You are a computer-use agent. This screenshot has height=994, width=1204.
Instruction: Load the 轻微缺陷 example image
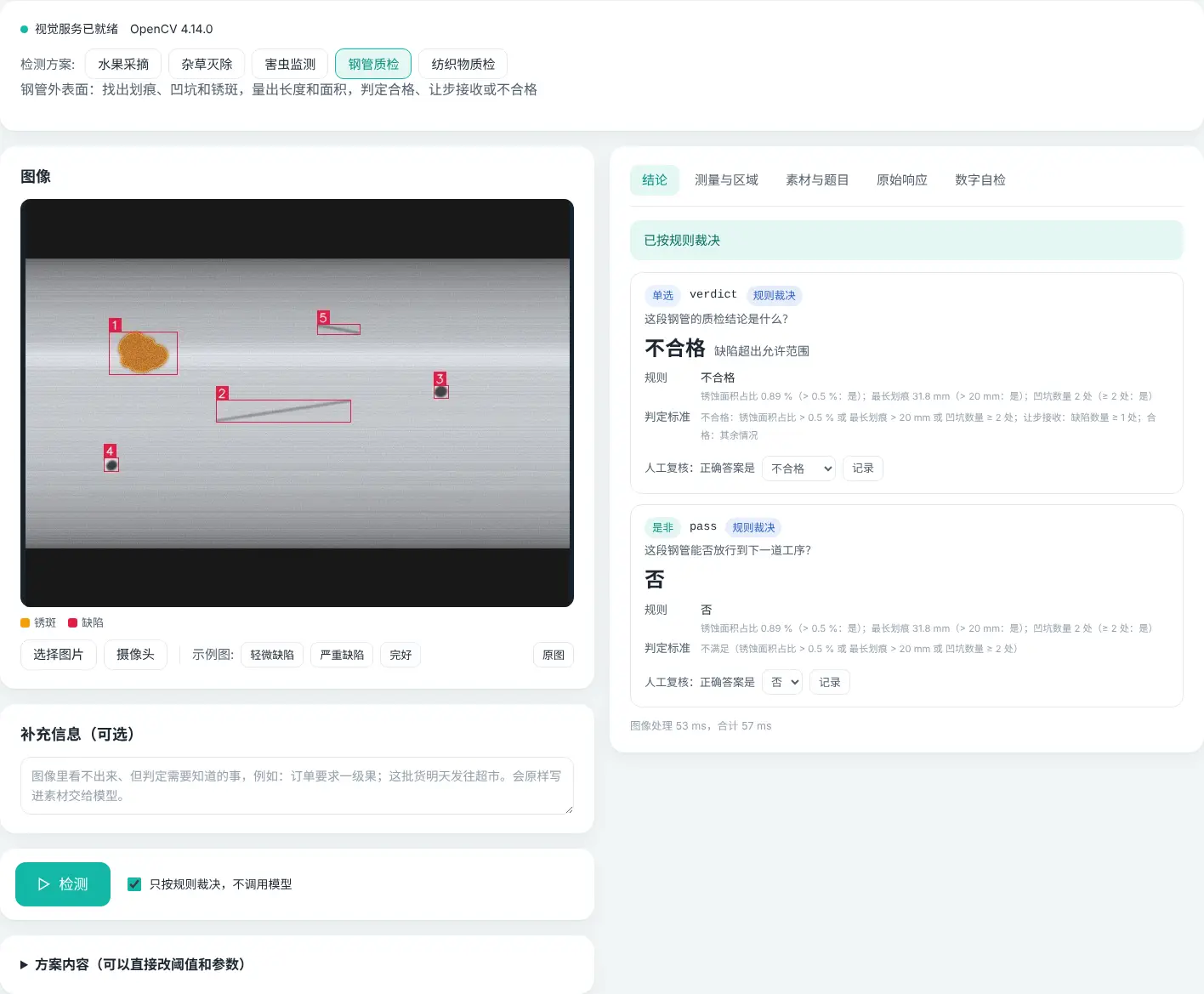click(x=272, y=655)
